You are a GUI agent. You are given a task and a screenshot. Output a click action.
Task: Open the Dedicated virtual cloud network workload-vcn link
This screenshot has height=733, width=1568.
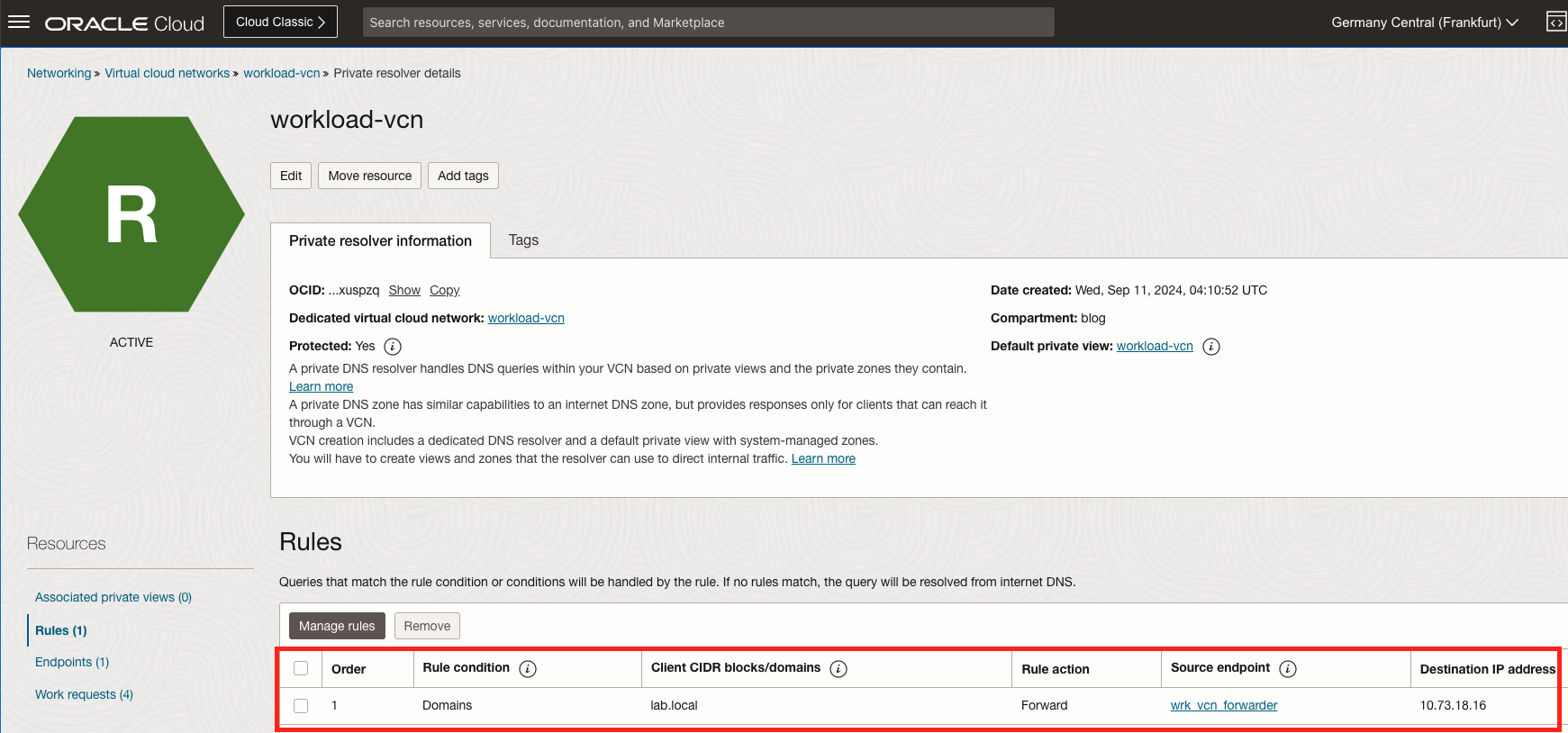tap(526, 318)
